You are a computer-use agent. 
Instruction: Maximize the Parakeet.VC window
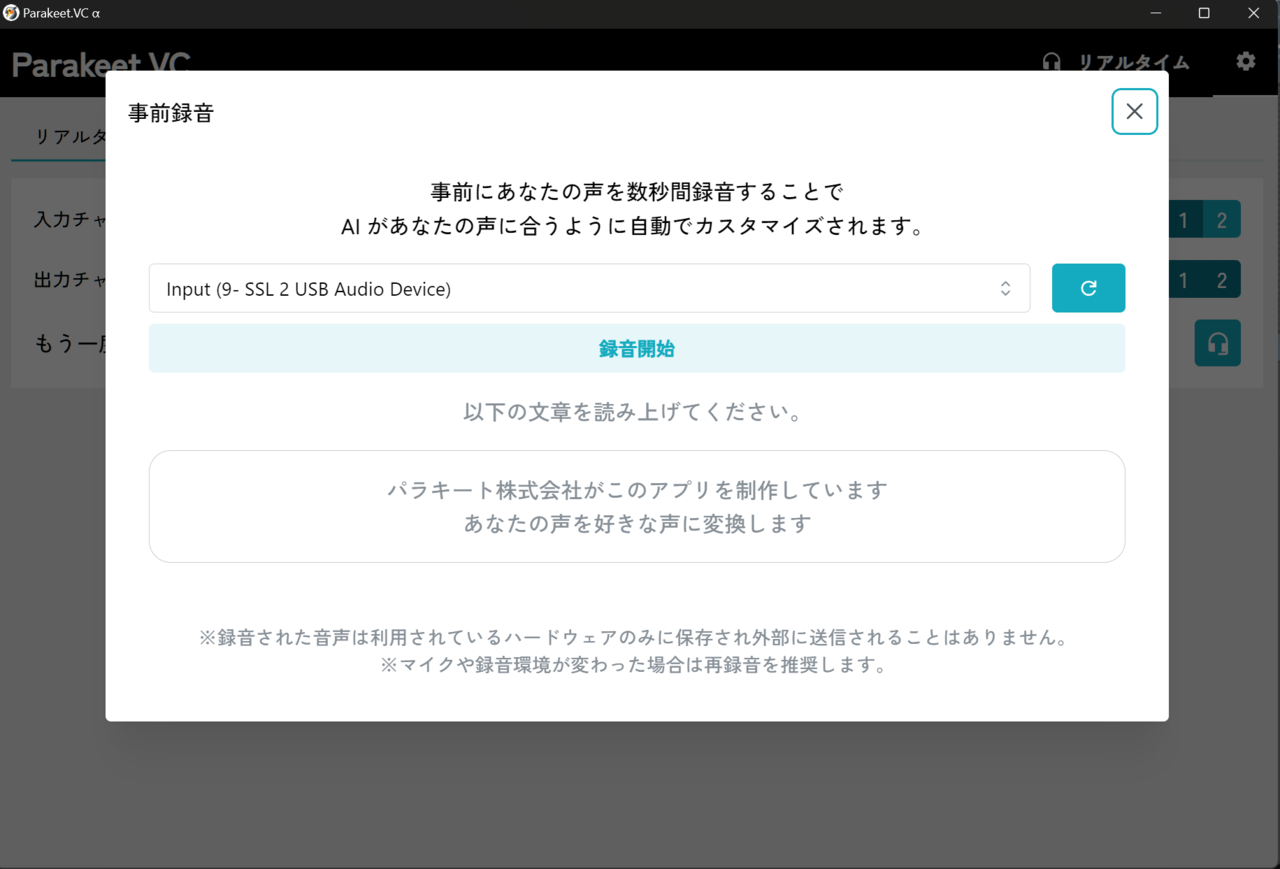coord(1204,13)
